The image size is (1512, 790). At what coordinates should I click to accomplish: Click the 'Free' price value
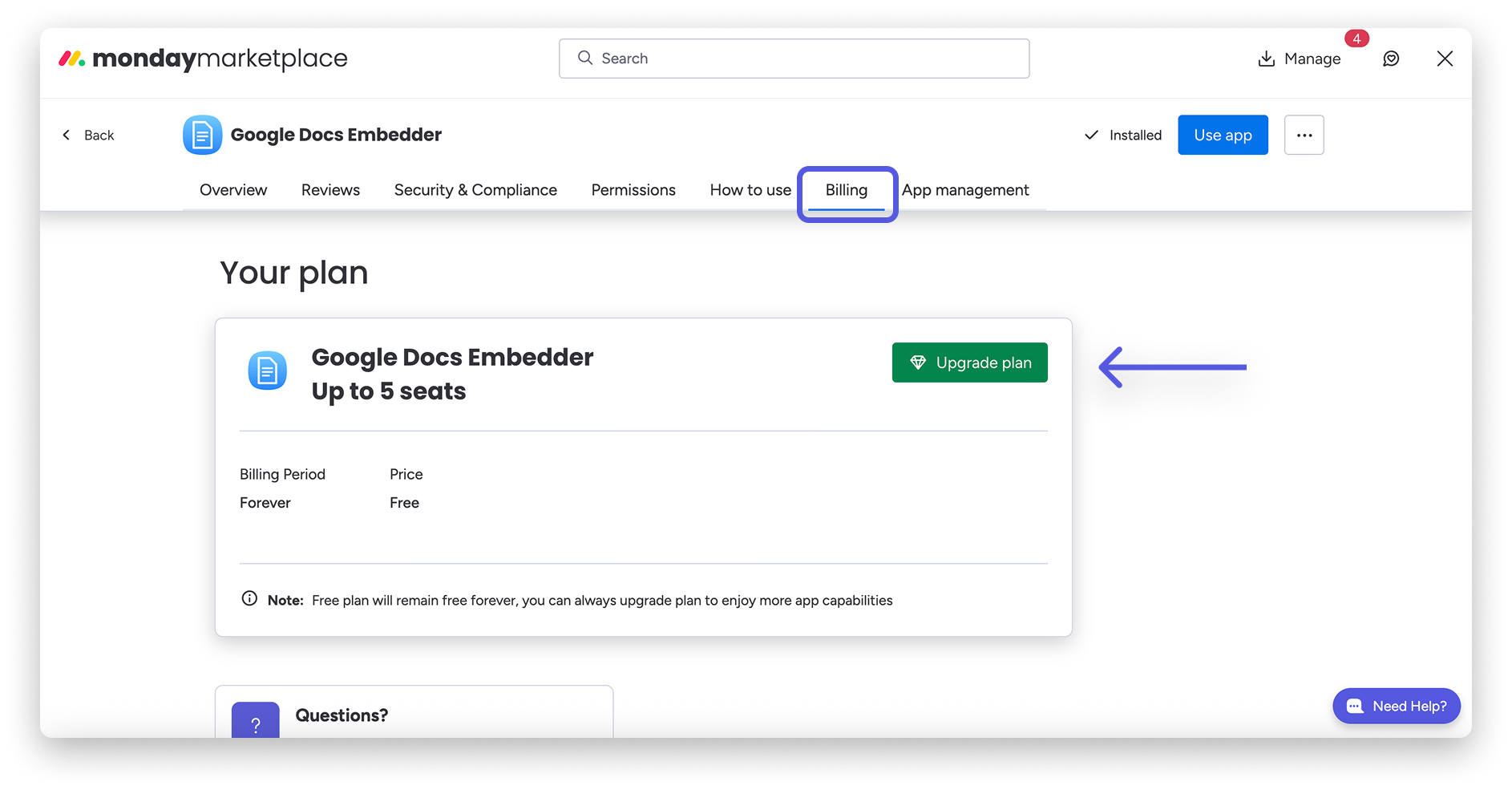click(x=404, y=503)
